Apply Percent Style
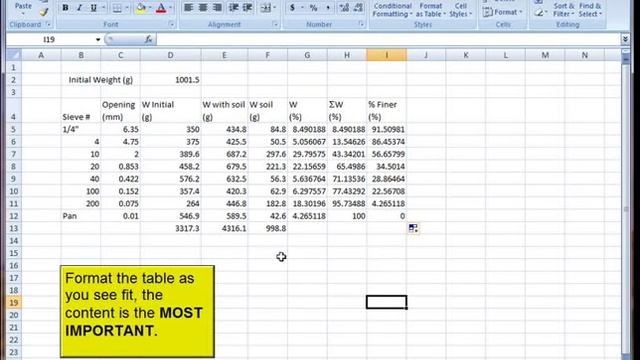 coord(313,8)
